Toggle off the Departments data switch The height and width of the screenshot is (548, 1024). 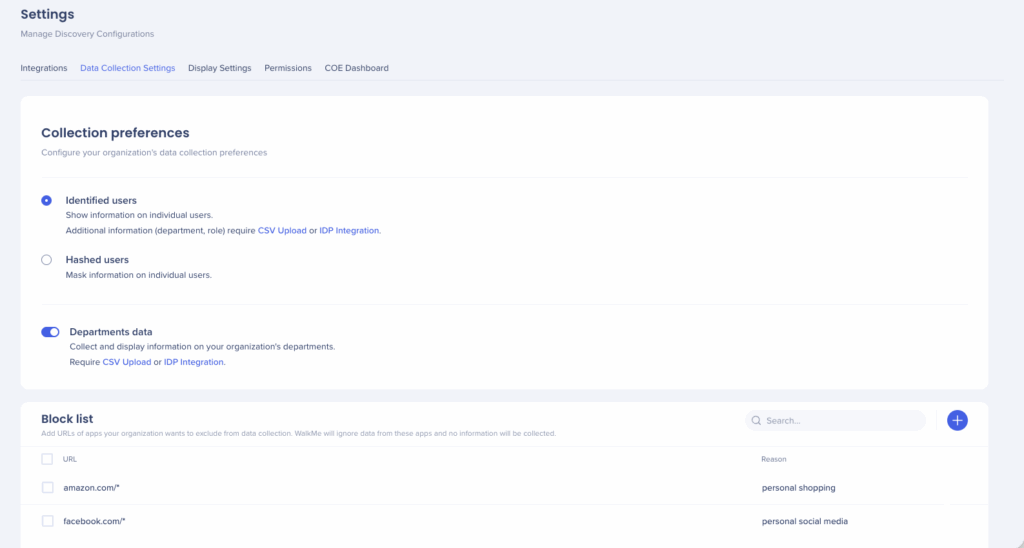(x=50, y=332)
